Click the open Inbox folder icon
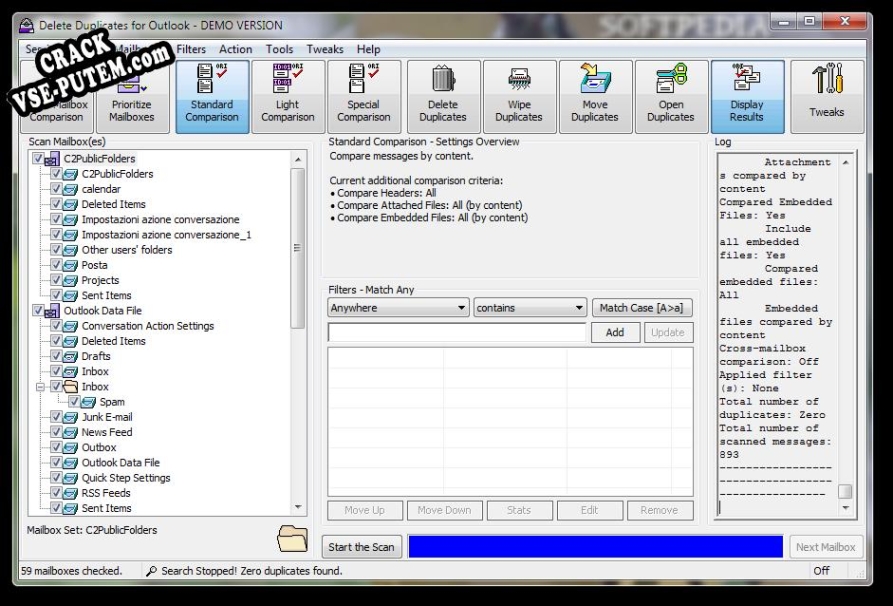The height and width of the screenshot is (606, 893). click(71, 387)
